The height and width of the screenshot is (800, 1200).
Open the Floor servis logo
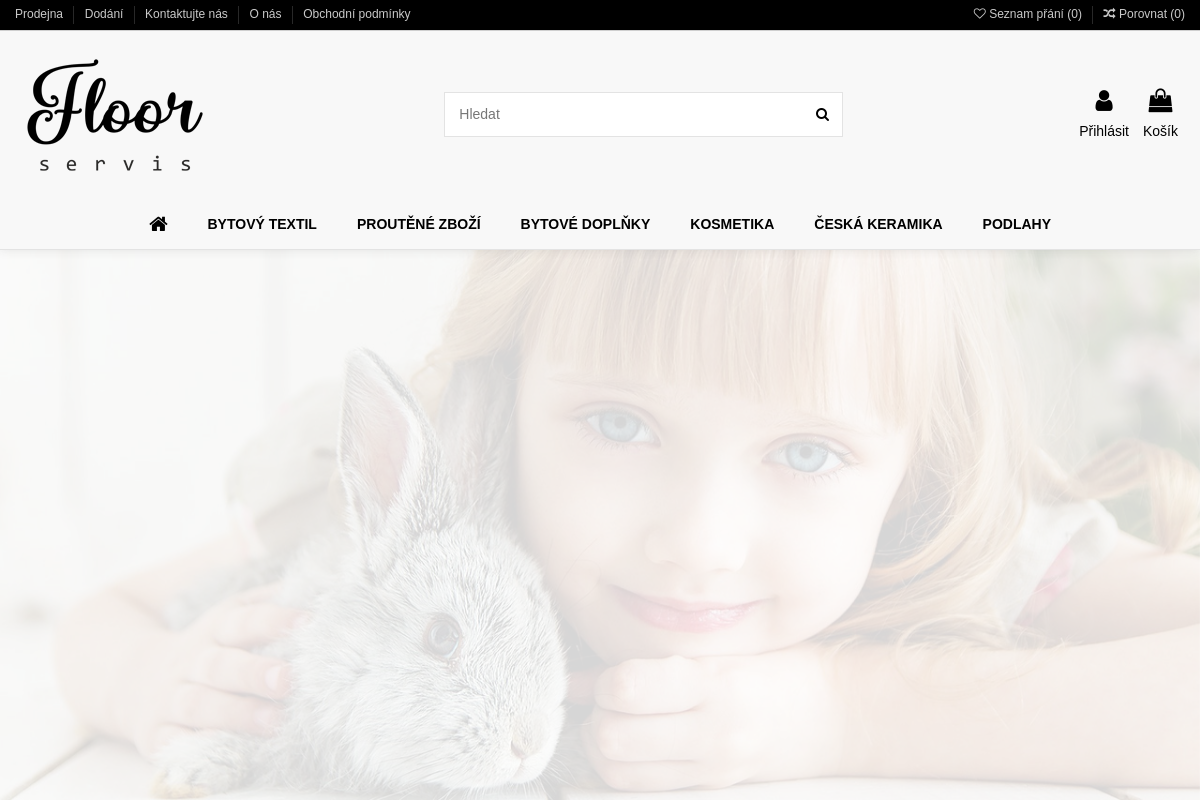114,115
